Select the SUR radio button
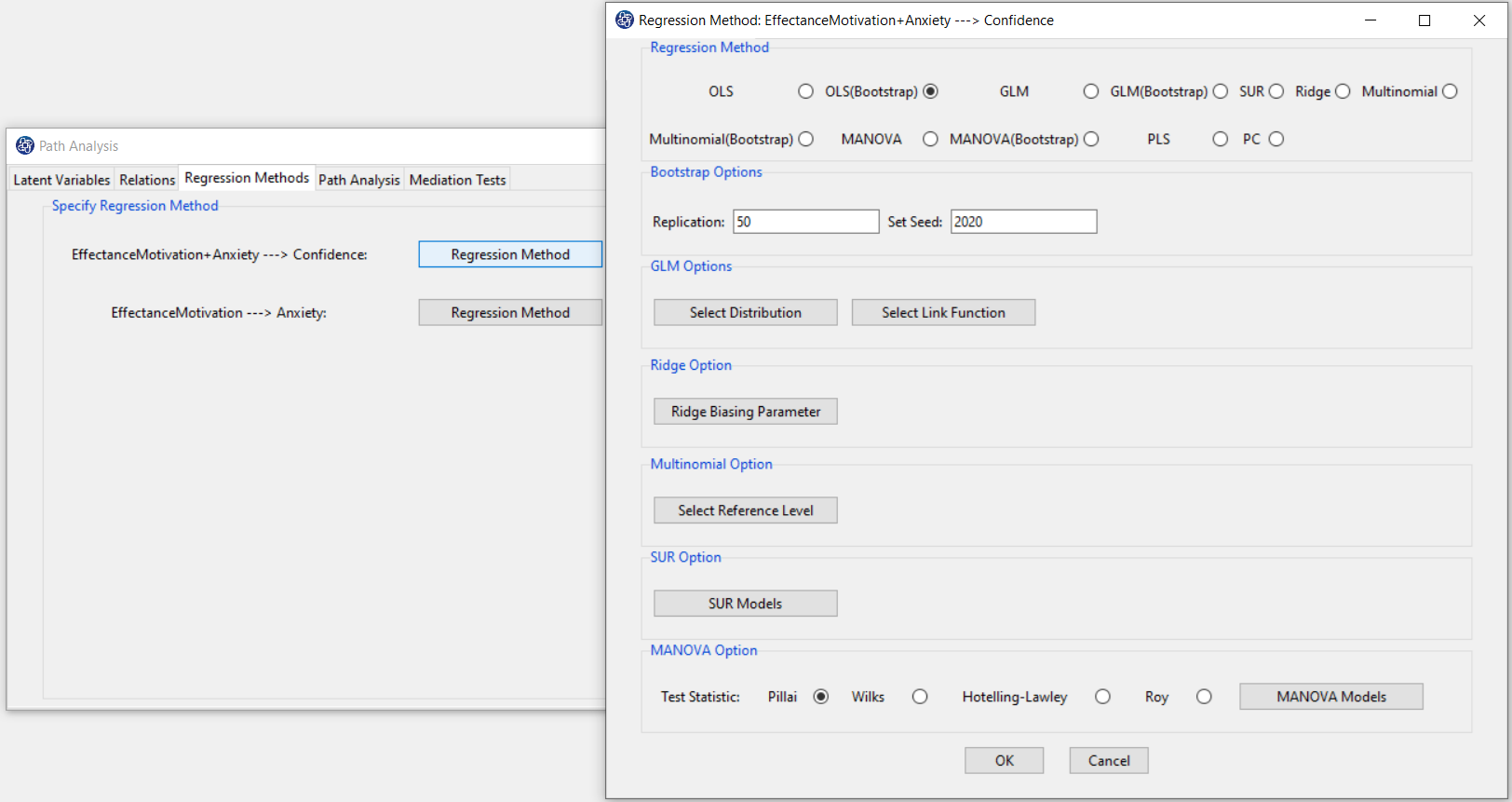The height and width of the screenshot is (802, 1512). [1276, 91]
